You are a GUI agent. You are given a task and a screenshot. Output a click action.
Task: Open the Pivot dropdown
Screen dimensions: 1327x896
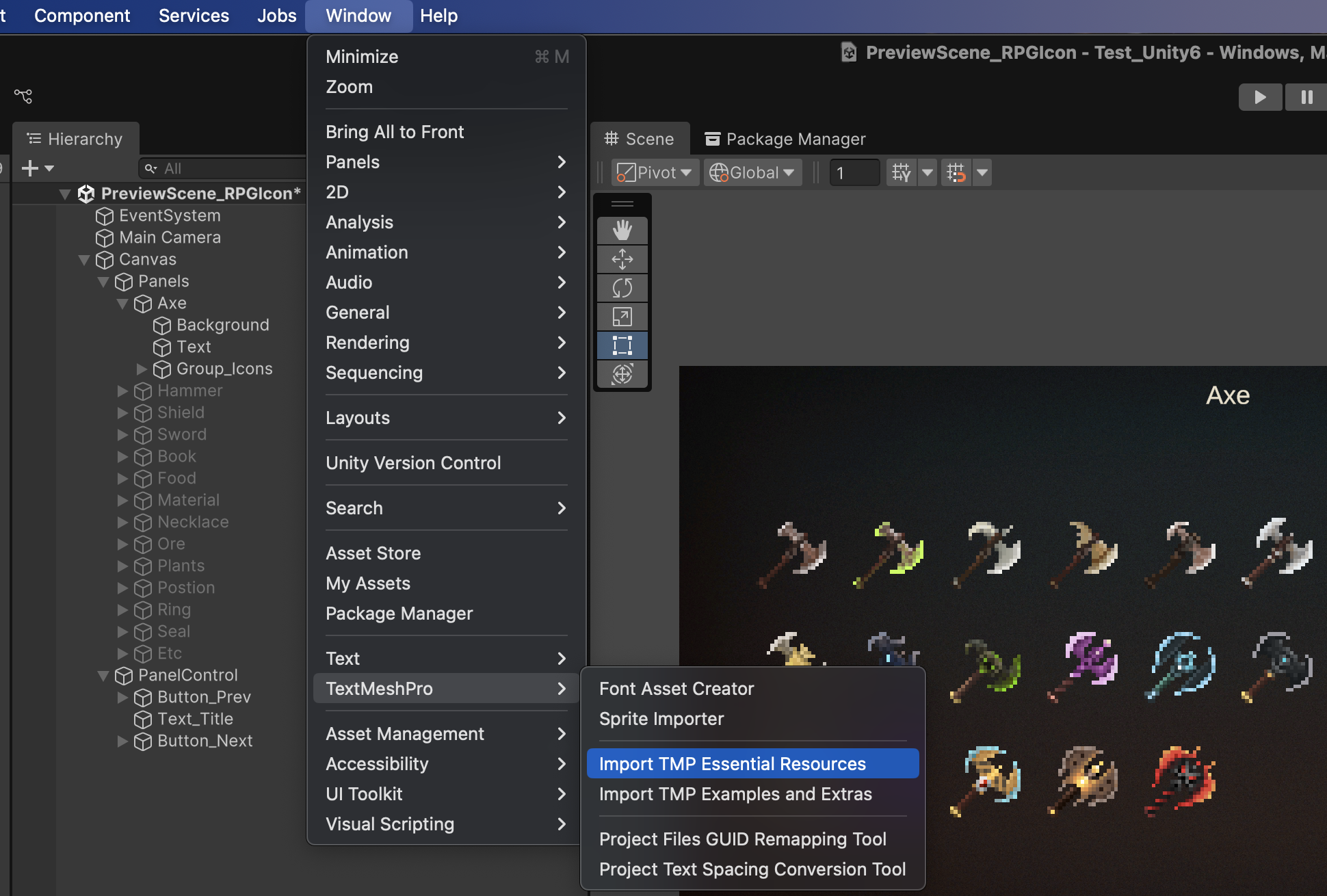pyautogui.click(x=655, y=172)
